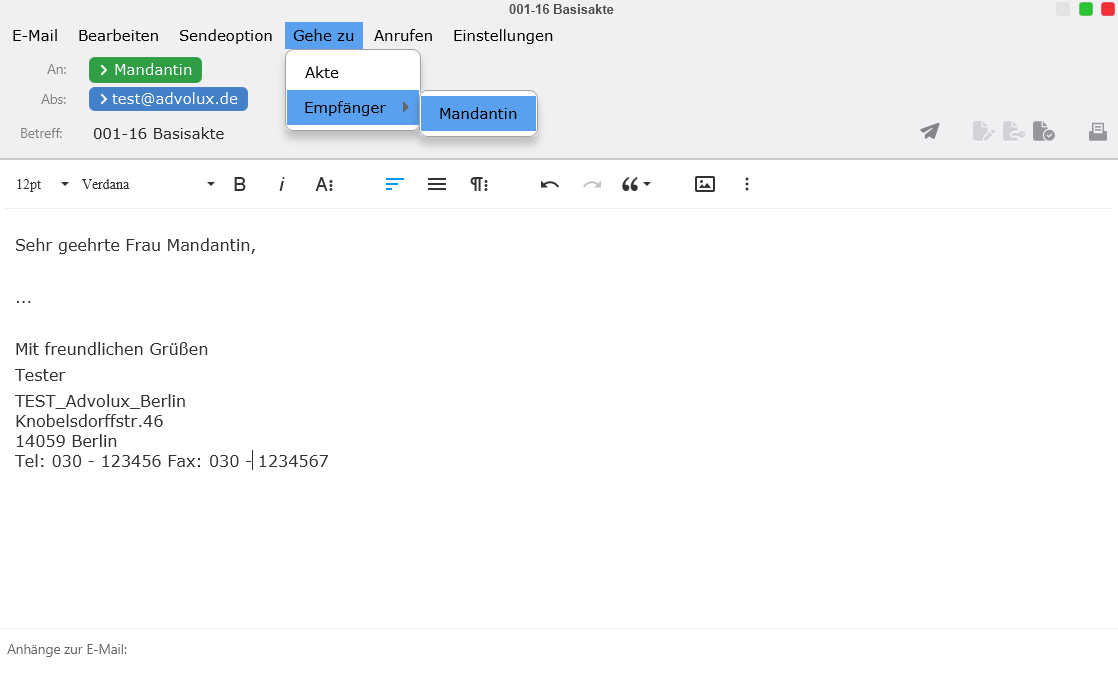Click the document with checkmark icon
Image resolution: width=1118 pixels, height=694 pixels.
pyautogui.click(x=1043, y=131)
